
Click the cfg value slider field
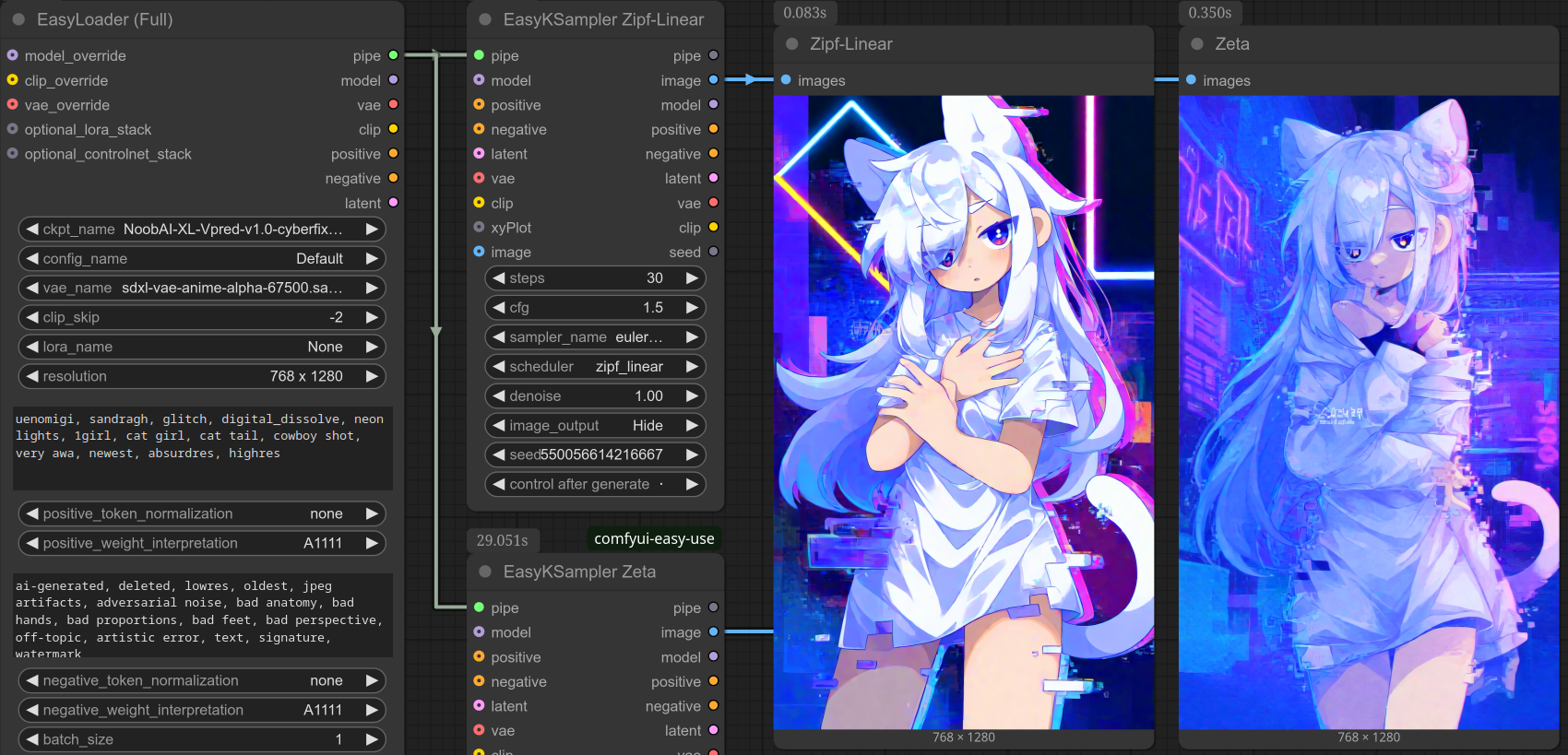tap(595, 308)
